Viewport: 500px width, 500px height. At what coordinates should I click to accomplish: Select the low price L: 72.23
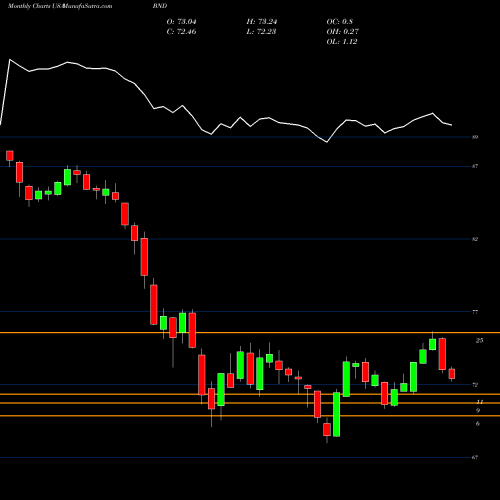coord(262,32)
